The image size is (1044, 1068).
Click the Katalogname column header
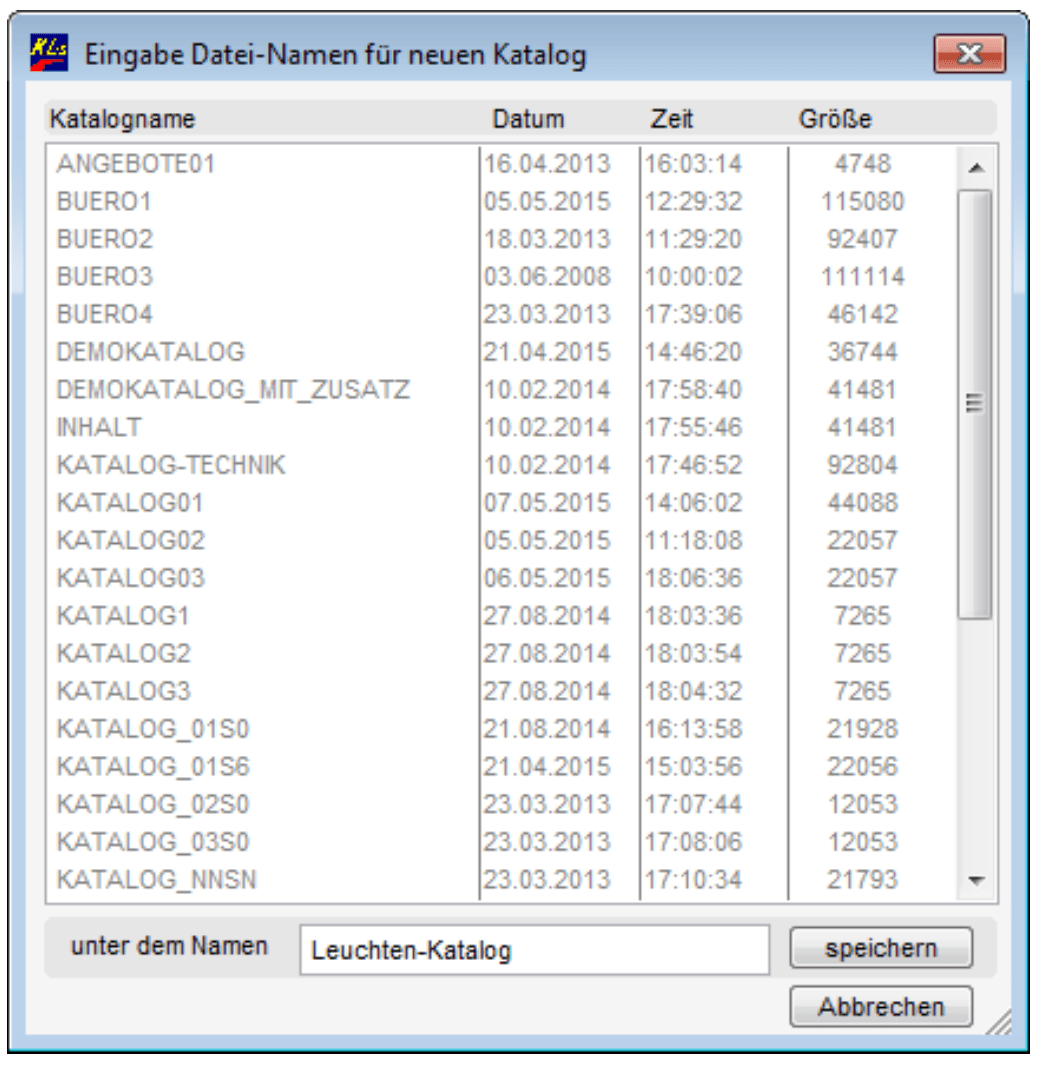pyautogui.click(x=123, y=119)
